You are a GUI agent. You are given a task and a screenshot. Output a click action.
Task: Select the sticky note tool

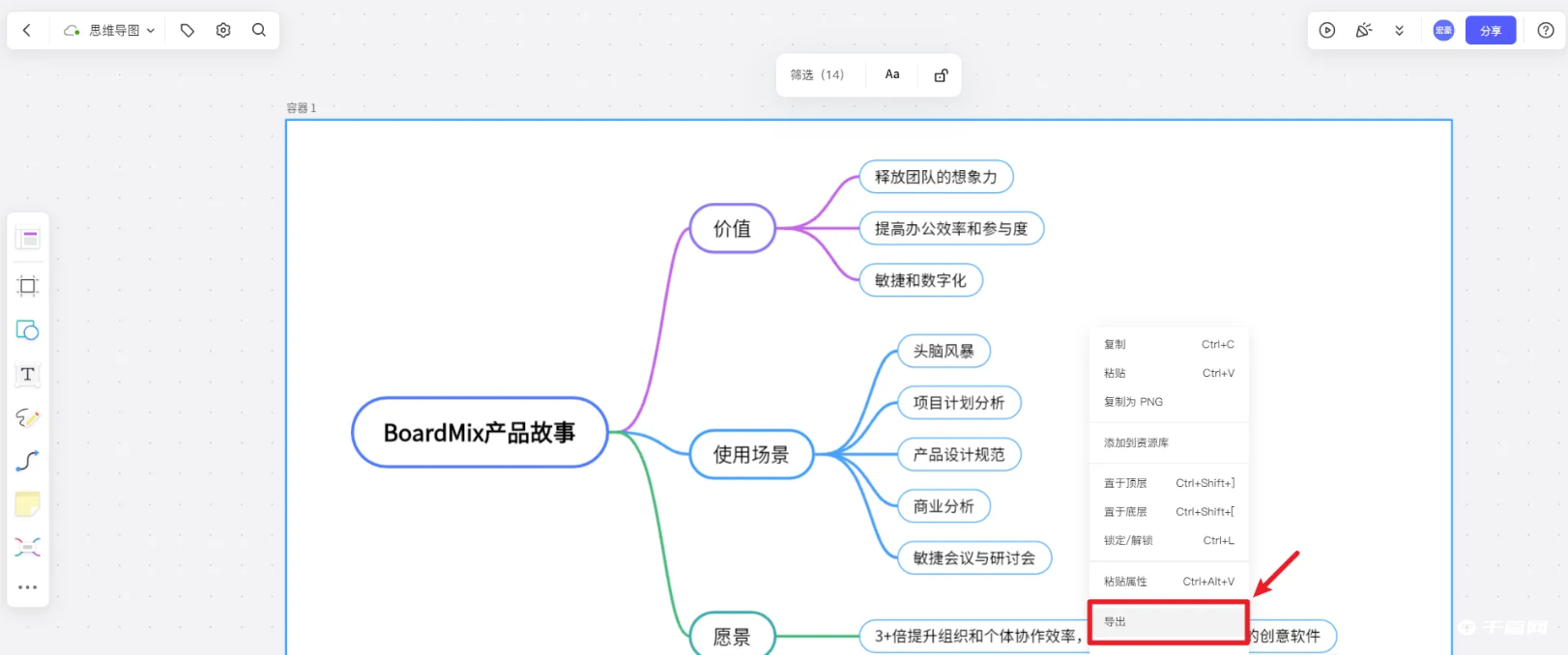[x=28, y=504]
